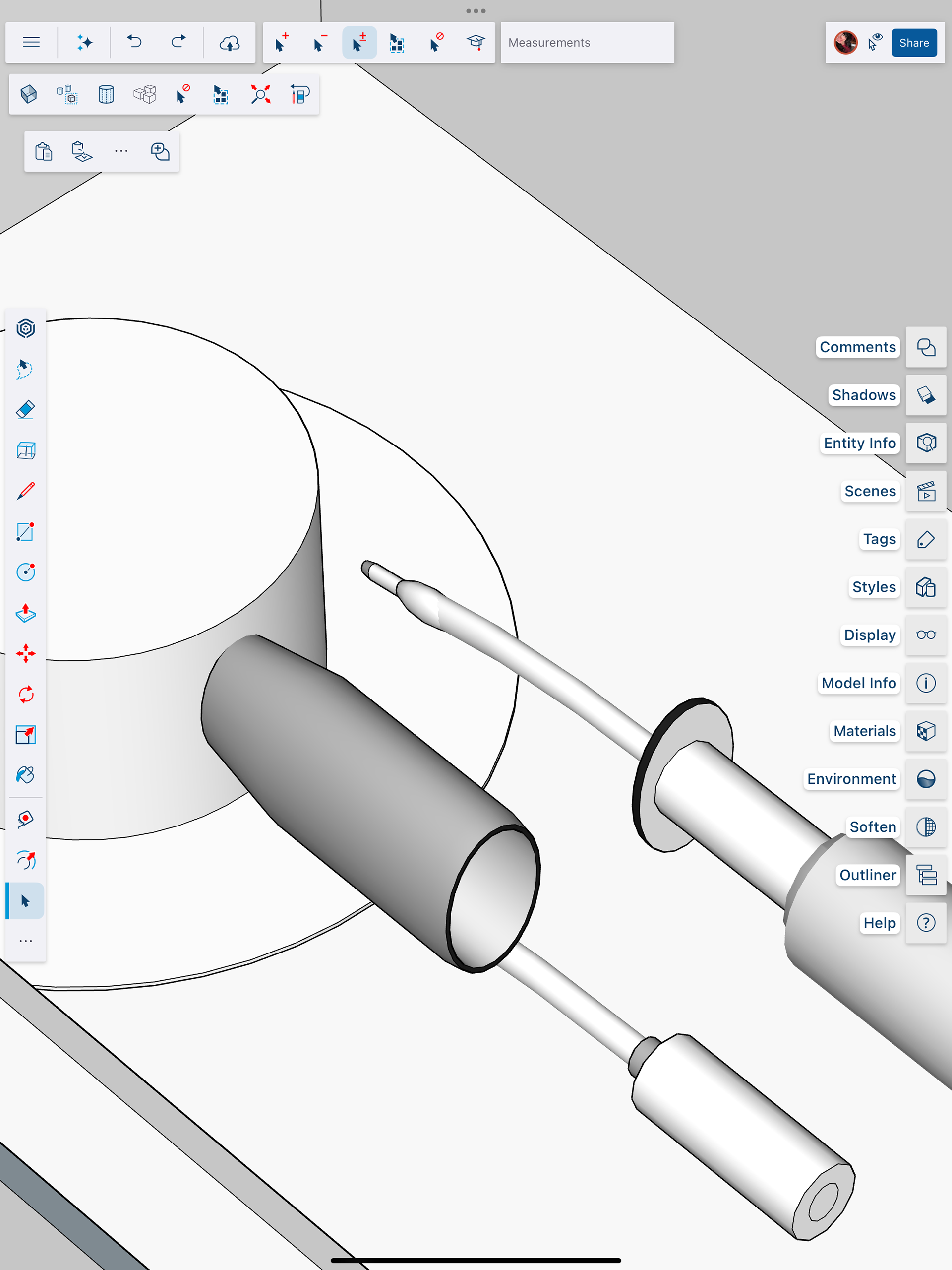Tap the Measurements input field
This screenshot has height=1270, width=952.
pos(587,43)
